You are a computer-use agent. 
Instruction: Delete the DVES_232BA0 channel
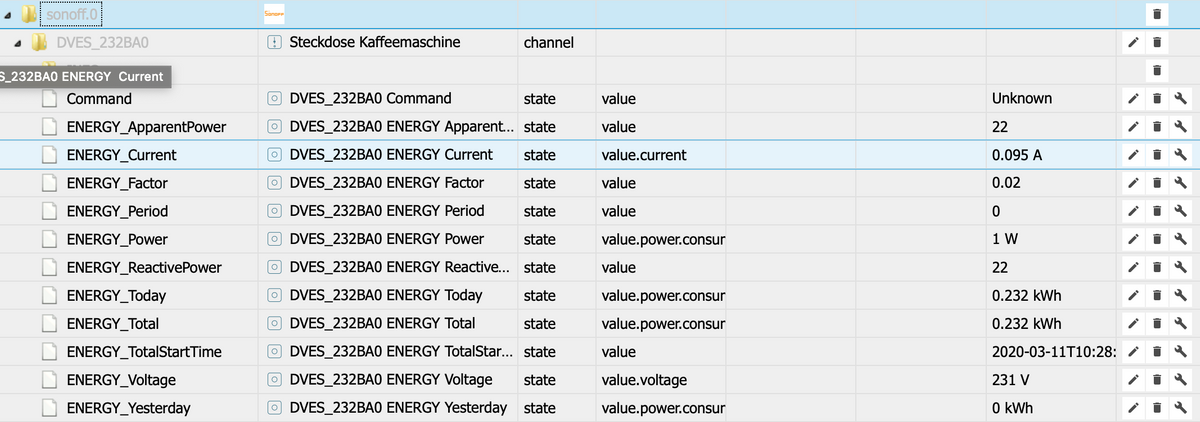1157,43
